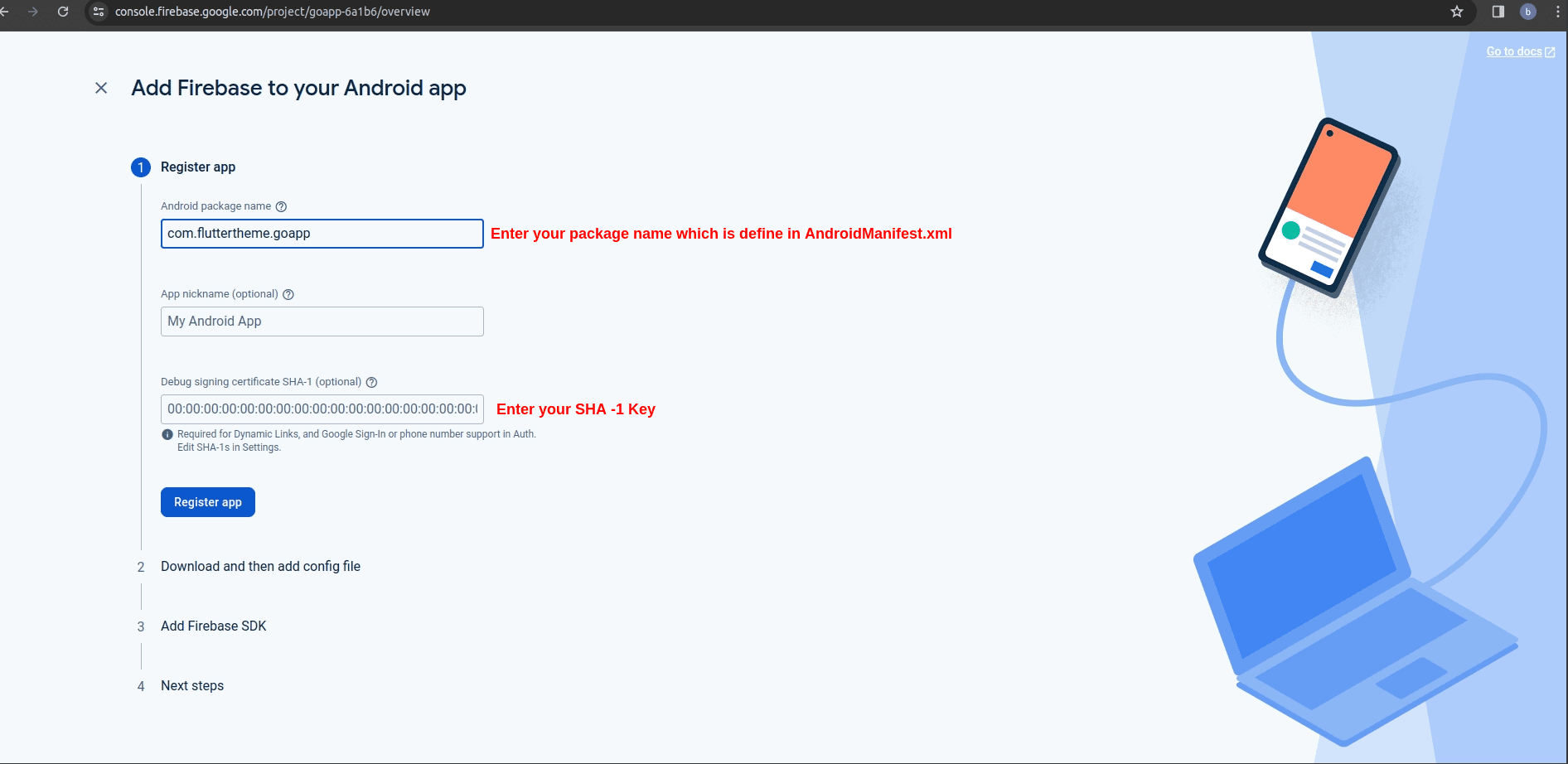Expand step 4 Next steps

[192, 686]
